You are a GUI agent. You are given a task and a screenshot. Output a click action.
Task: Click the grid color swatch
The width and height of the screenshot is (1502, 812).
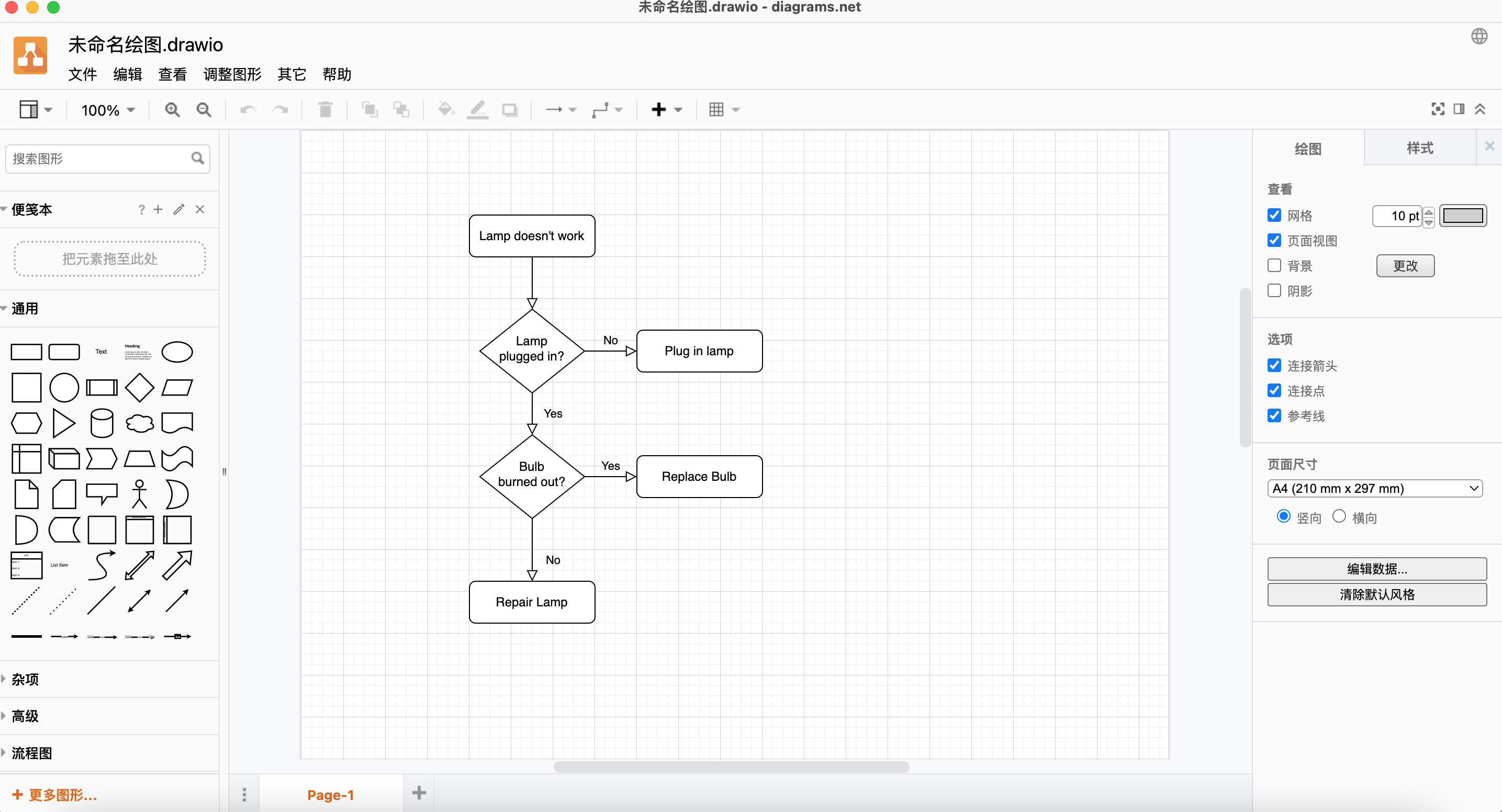click(x=1462, y=216)
